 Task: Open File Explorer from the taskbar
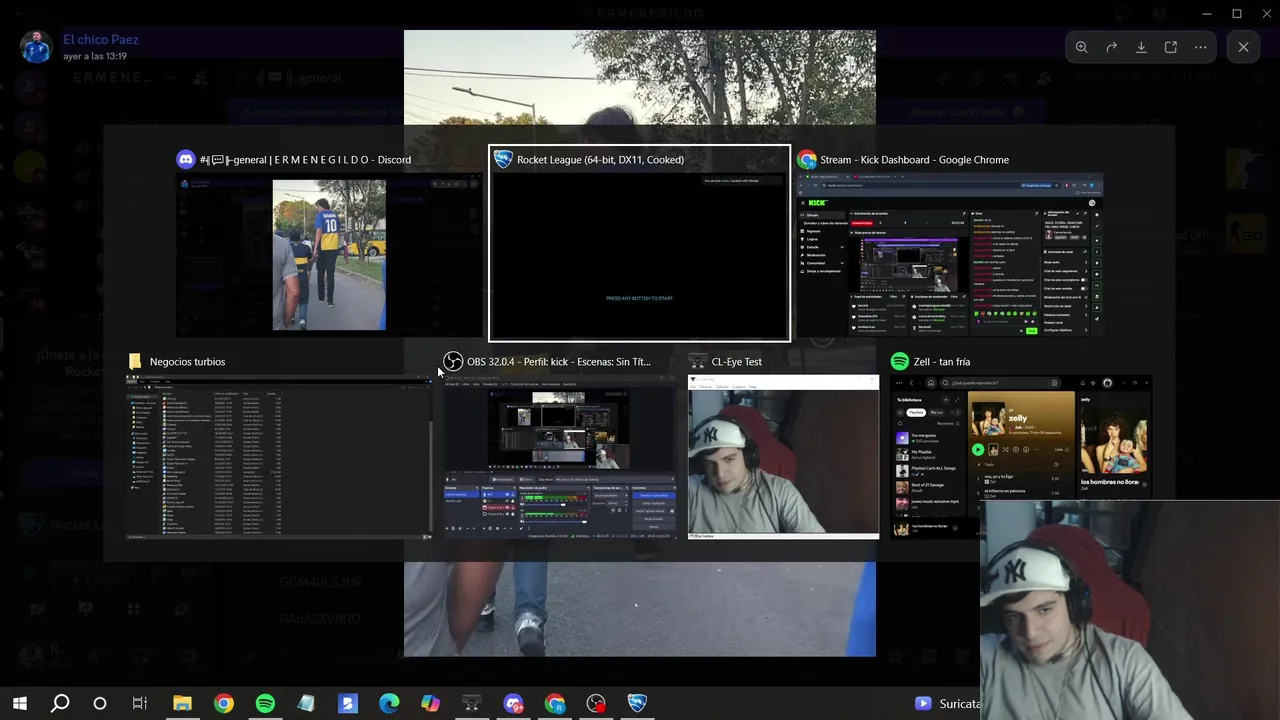coord(182,704)
